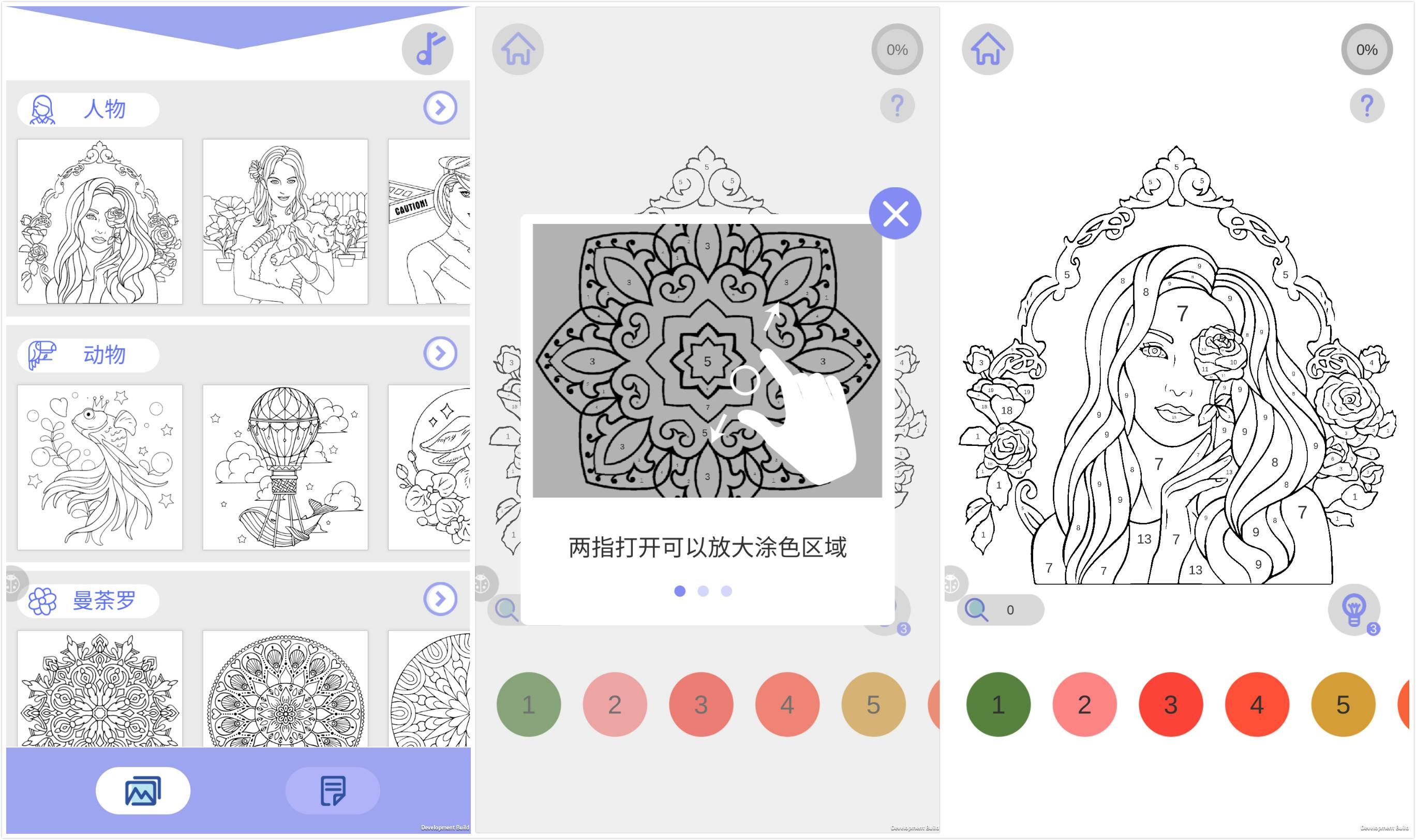Screen dimensions: 1416x840
Task: Open the gallery tab in bottom bar
Action: click(143, 791)
